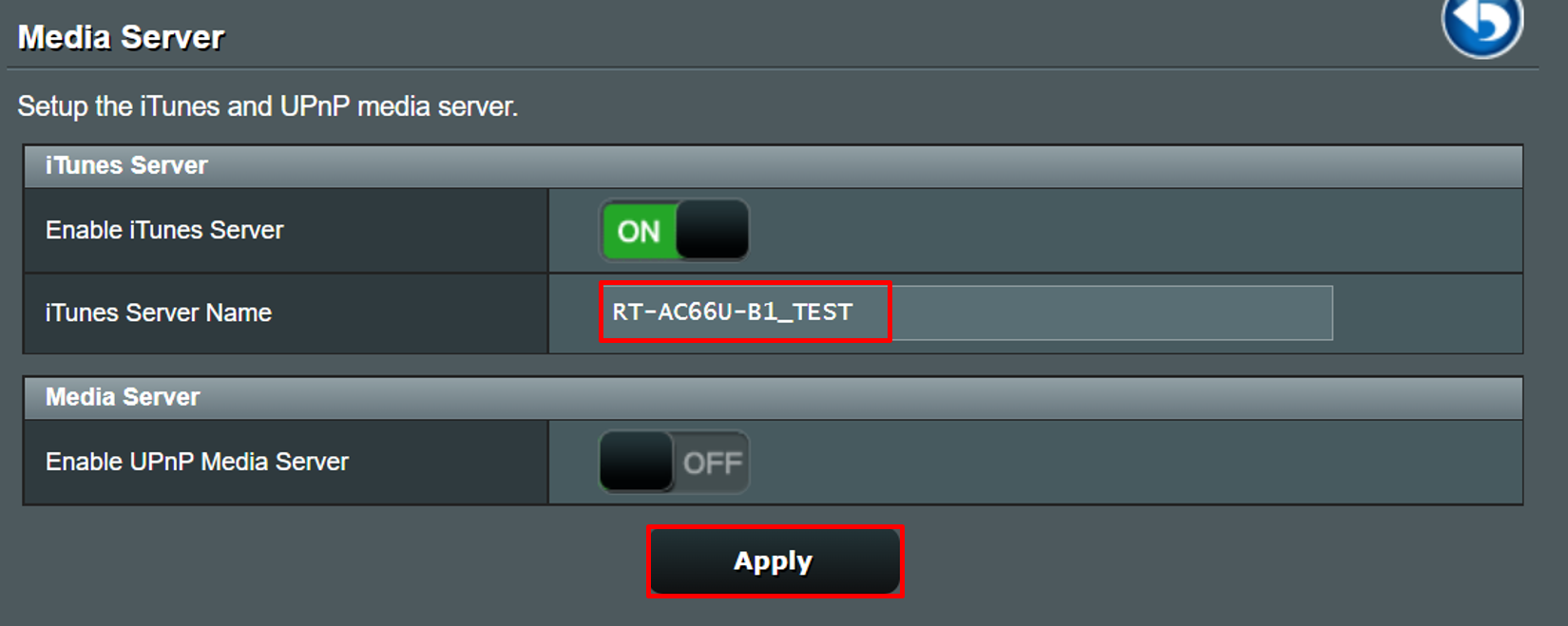Screen dimensions: 1568x626
Task: Click the blue back arrow icon
Action: [1482, 23]
